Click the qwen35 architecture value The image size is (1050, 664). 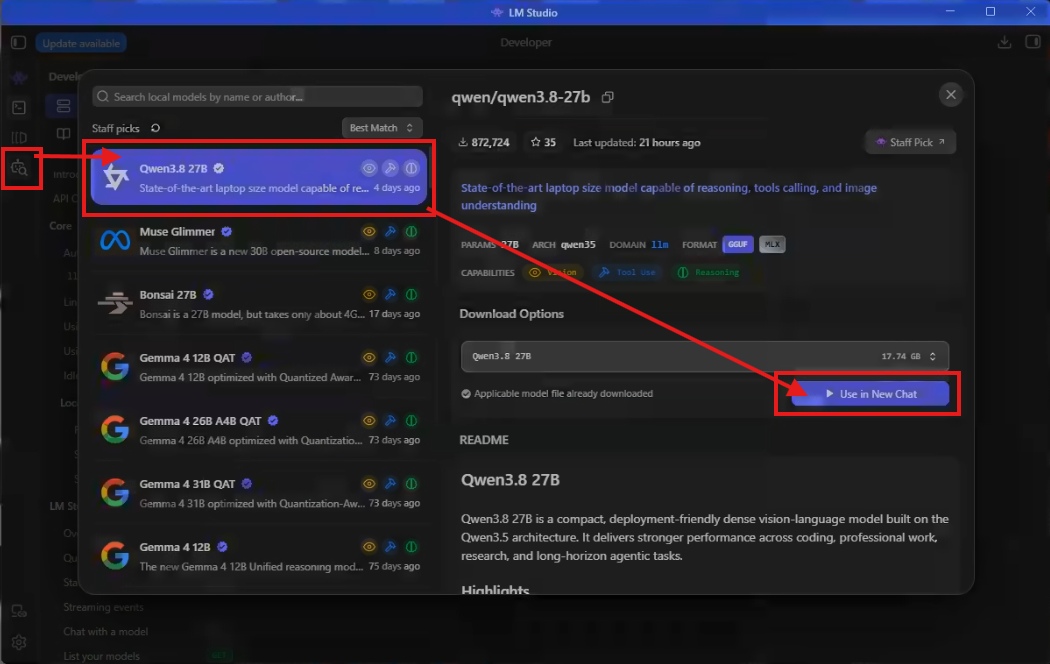(578, 244)
